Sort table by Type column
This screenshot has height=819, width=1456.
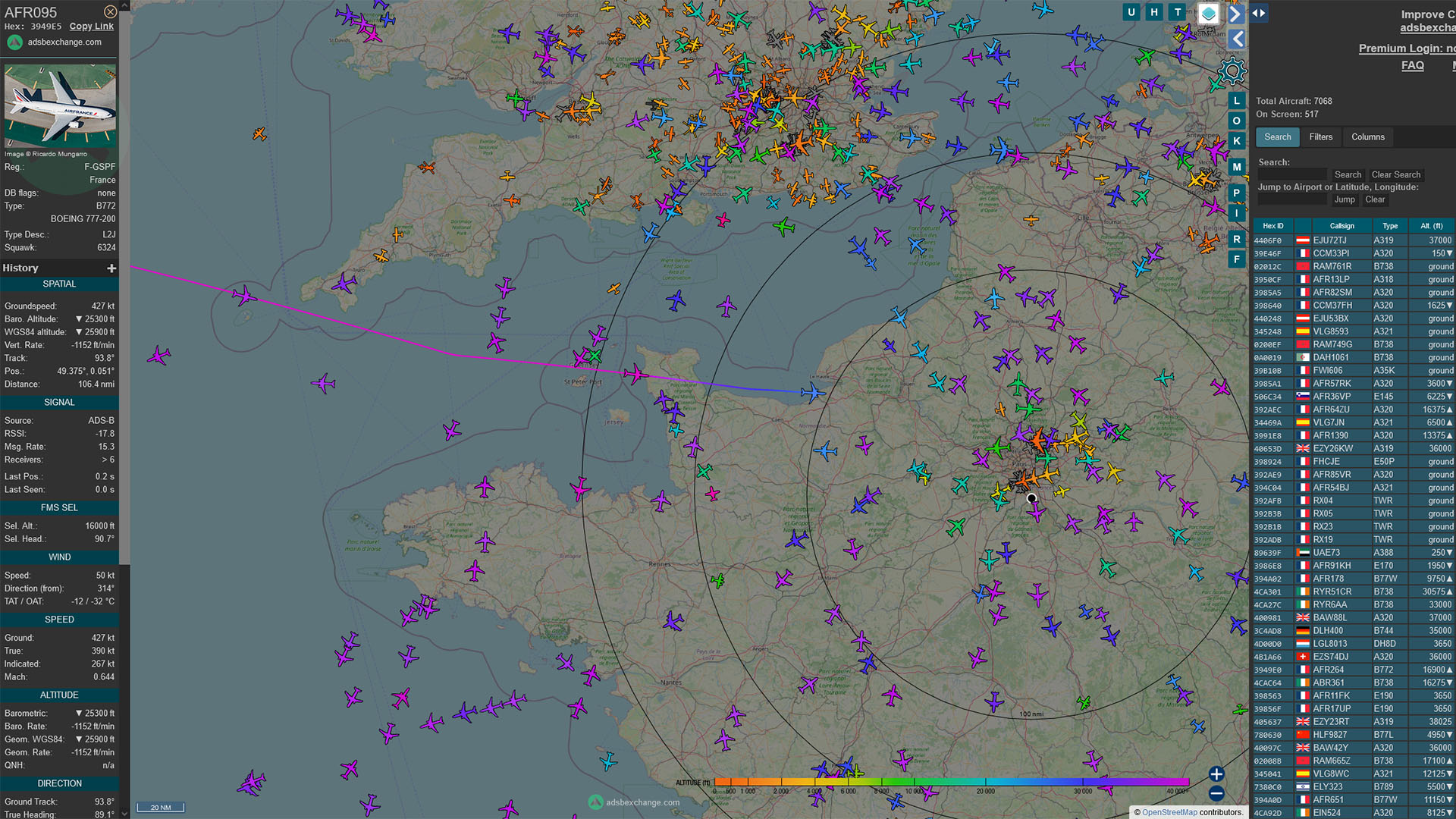click(x=1390, y=226)
